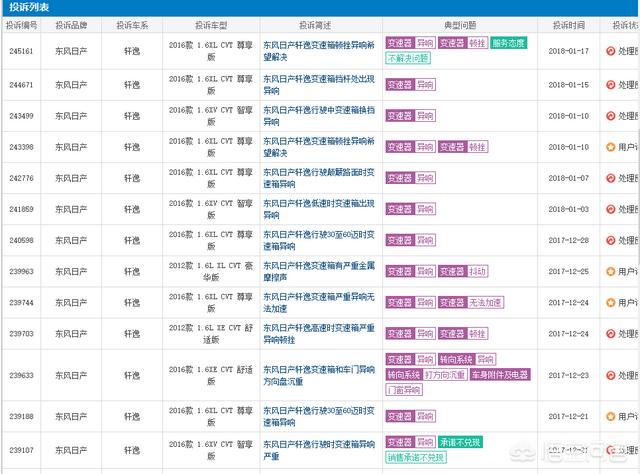Image resolution: width=640 pixels, height=474 pixels.
Task: Click the 车身附件及电器 tag
Action: (500, 375)
